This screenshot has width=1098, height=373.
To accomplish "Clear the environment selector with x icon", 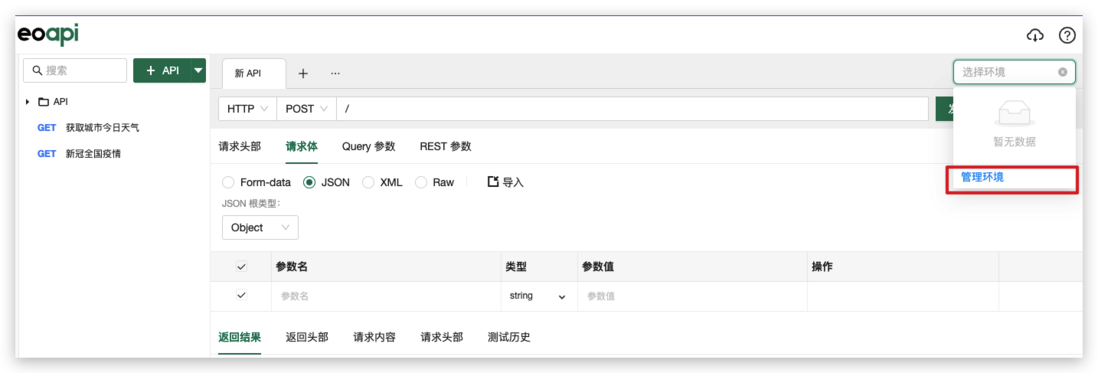I will click(x=1062, y=72).
